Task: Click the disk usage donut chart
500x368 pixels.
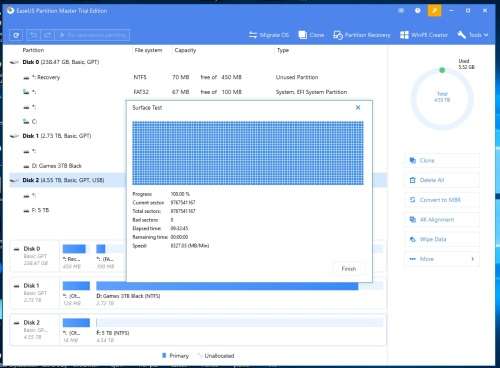Action: coord(442,99)
